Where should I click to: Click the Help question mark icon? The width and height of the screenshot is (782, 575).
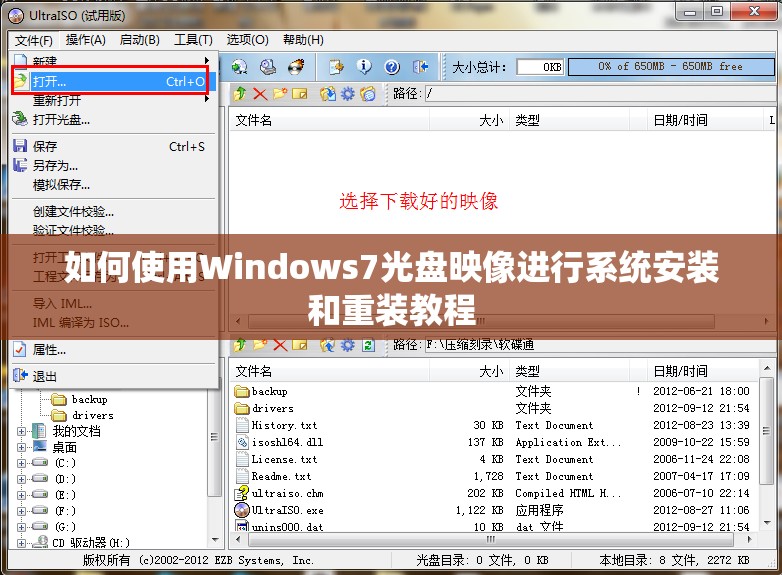point(392,66)
